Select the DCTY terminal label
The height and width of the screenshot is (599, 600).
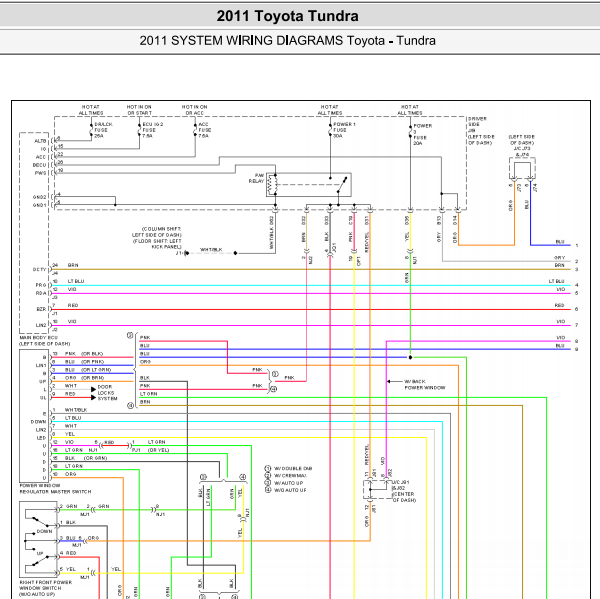click(39, 270)
